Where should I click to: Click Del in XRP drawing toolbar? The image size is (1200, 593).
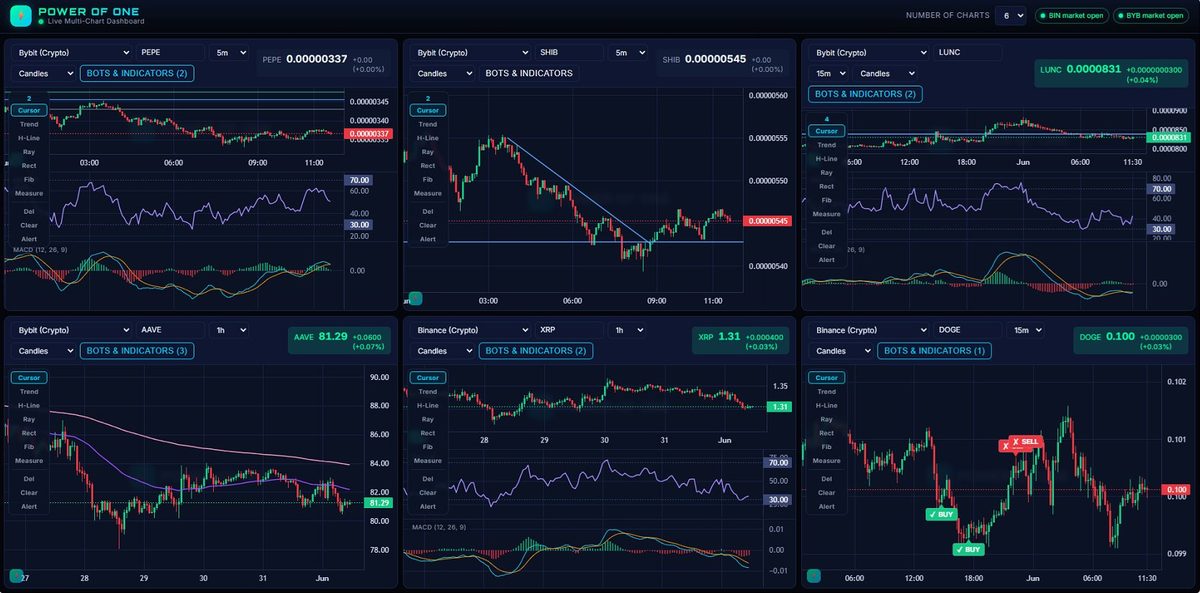[428, 478]
